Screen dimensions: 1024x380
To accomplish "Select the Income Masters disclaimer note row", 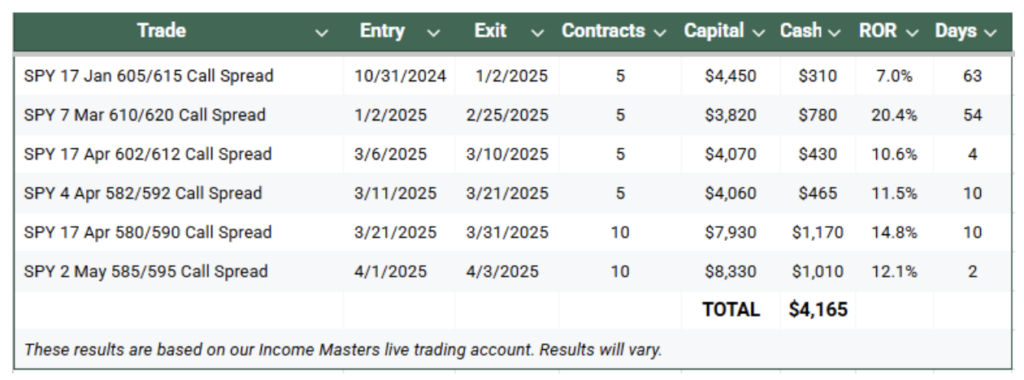I will click(x=512, y=349).
